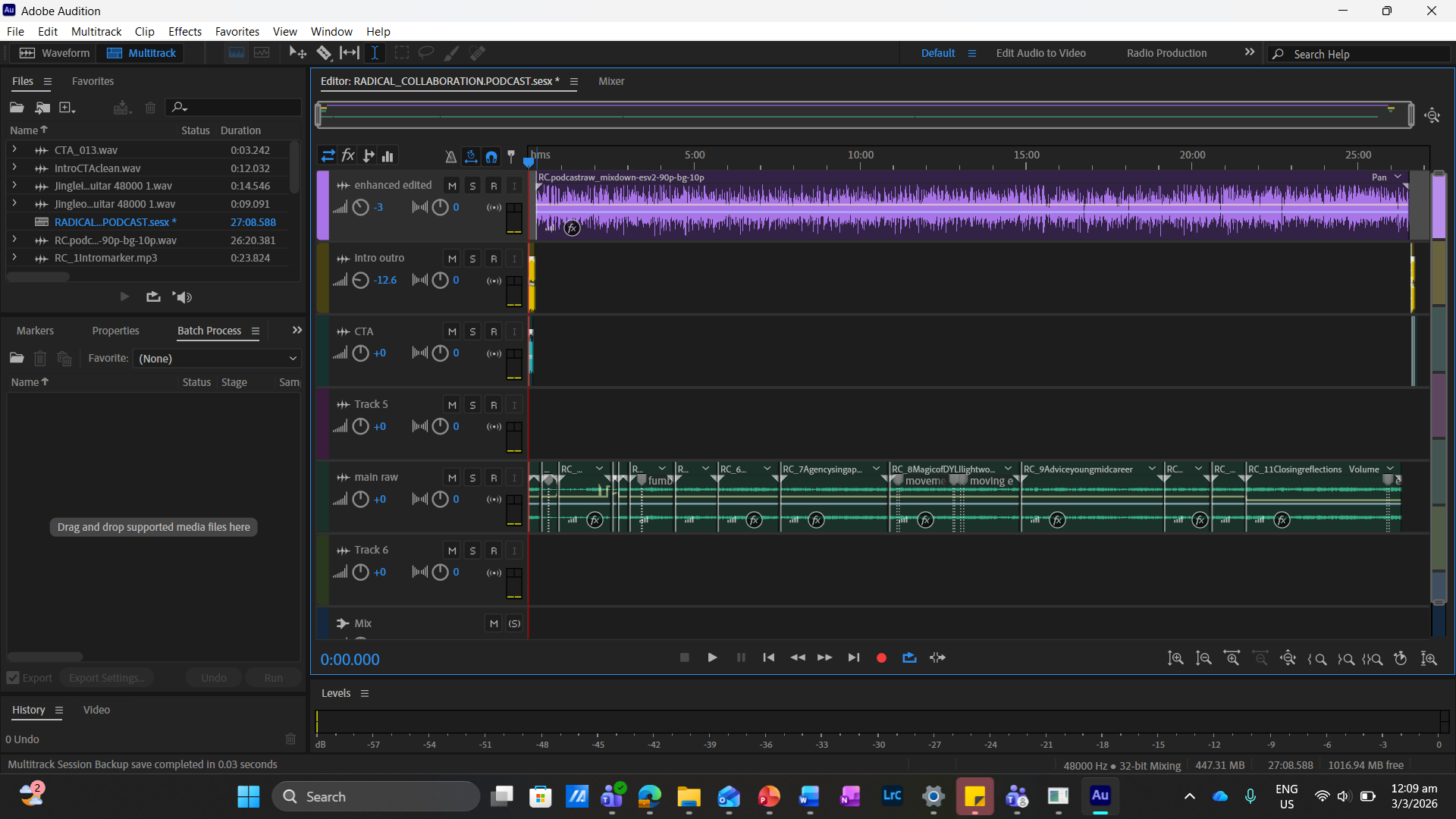Open Microsoft Edge from the taskbar

650,796
